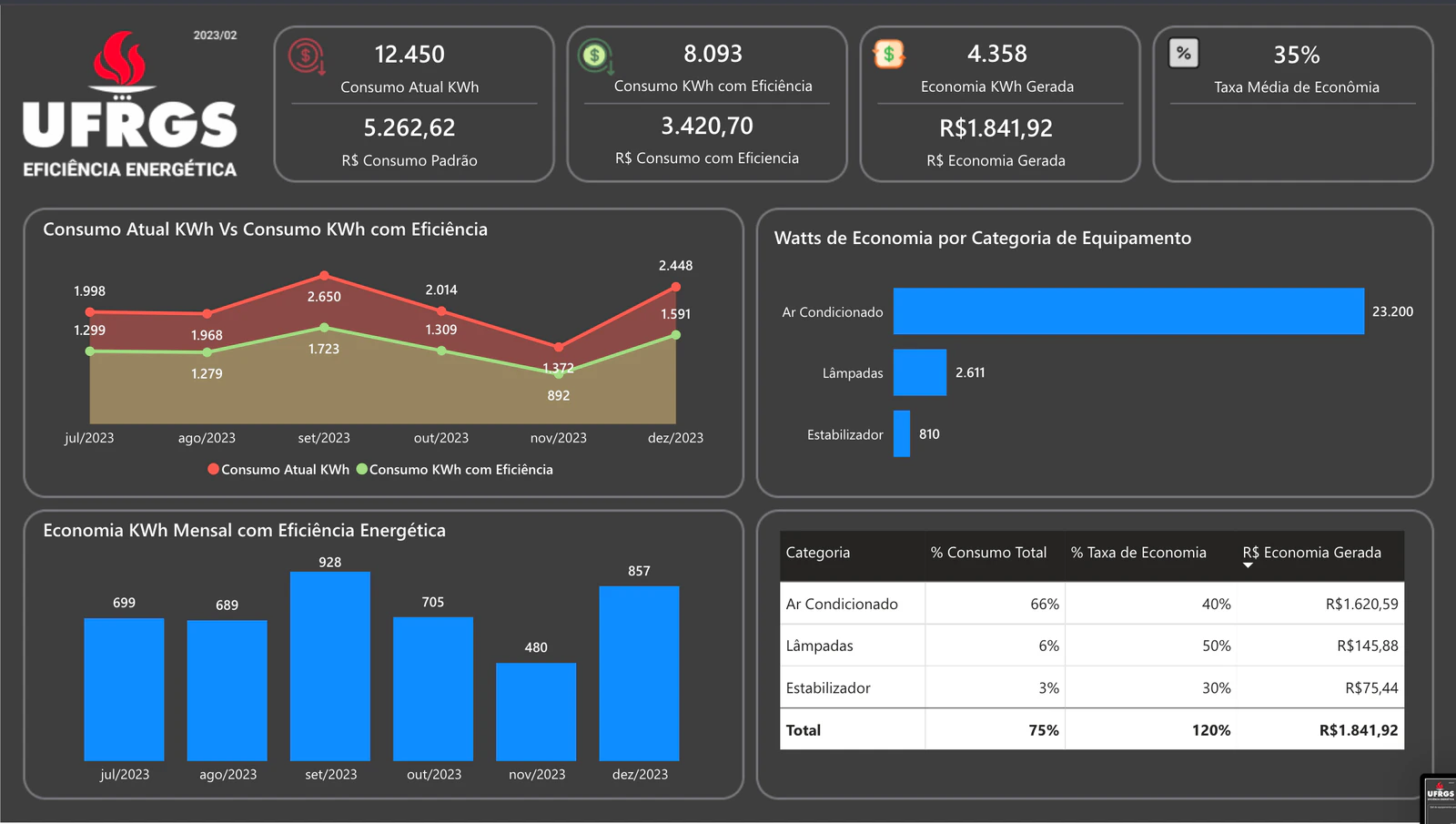
Task: Sort table by % Taxa de Economia header
Action: coord(1138,553)
